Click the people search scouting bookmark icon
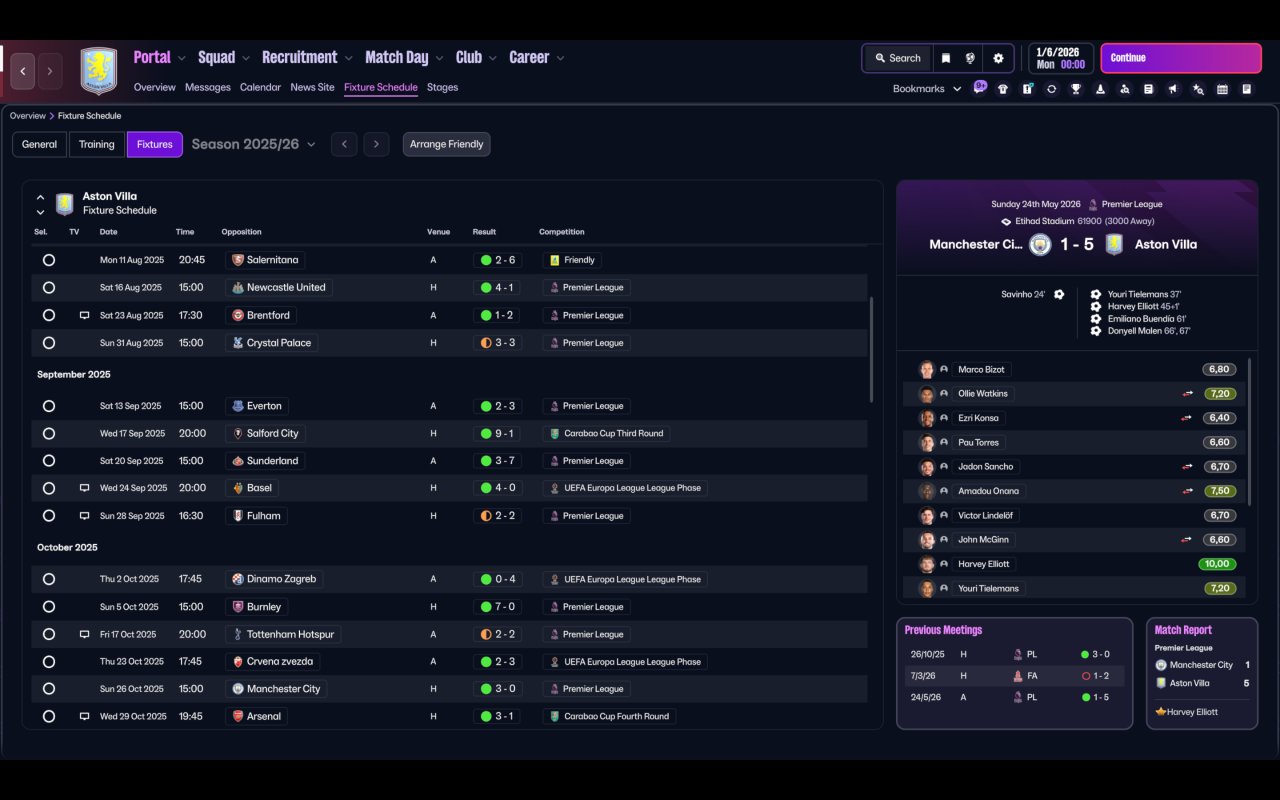Screen dimensions: 1280x800 coord(1125,89)
